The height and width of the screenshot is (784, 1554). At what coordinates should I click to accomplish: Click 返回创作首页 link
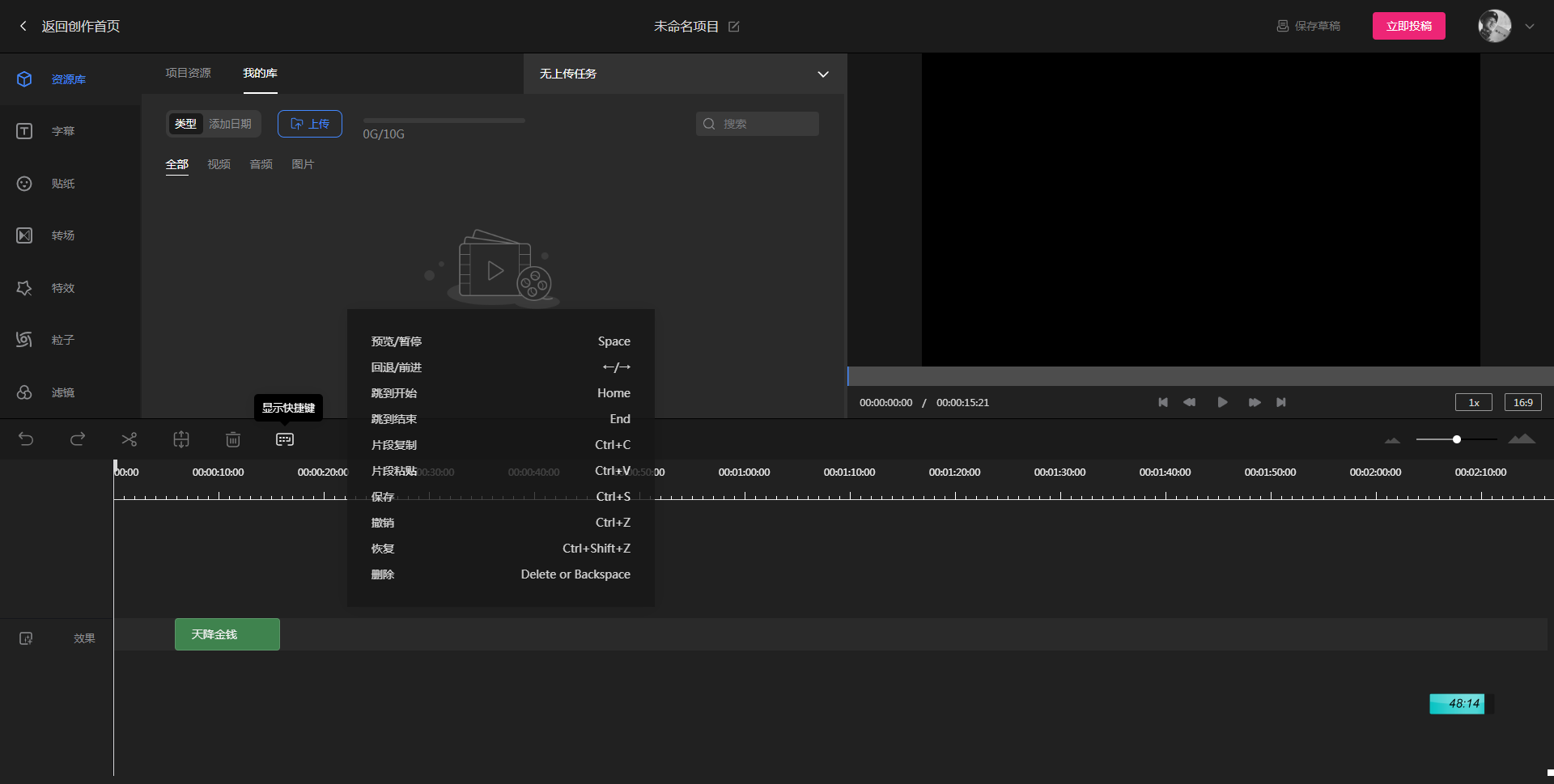[x=81, y=26]
